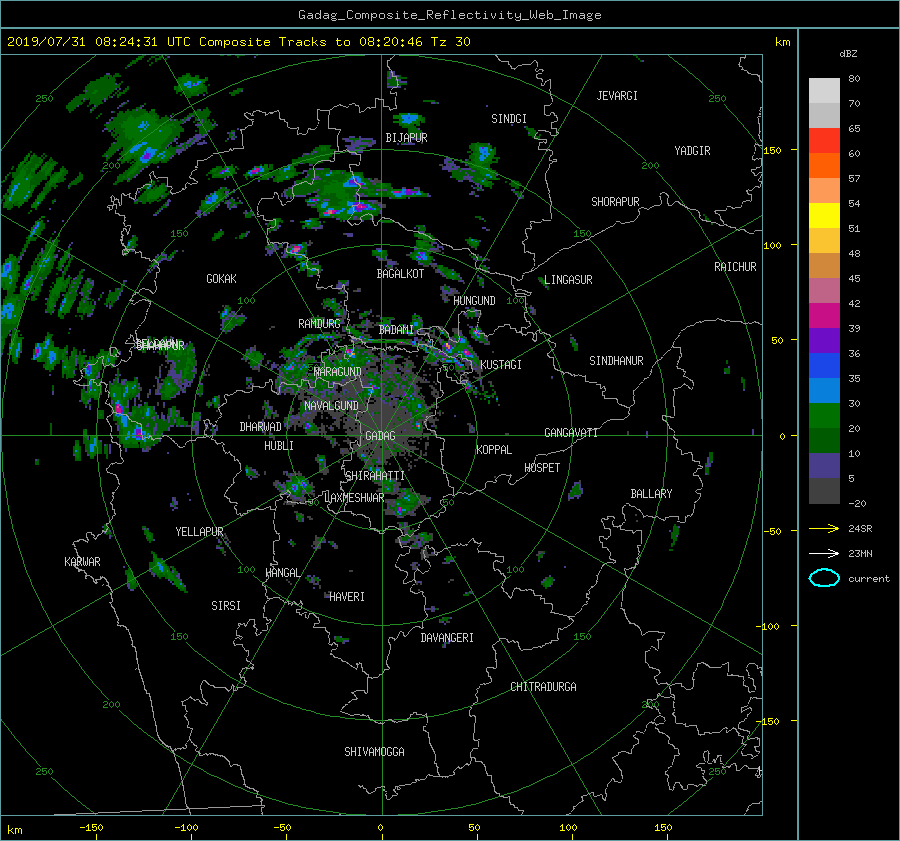Click the KUSTAGI city label
The image size is (900, 841).
[x=501, y=365]
